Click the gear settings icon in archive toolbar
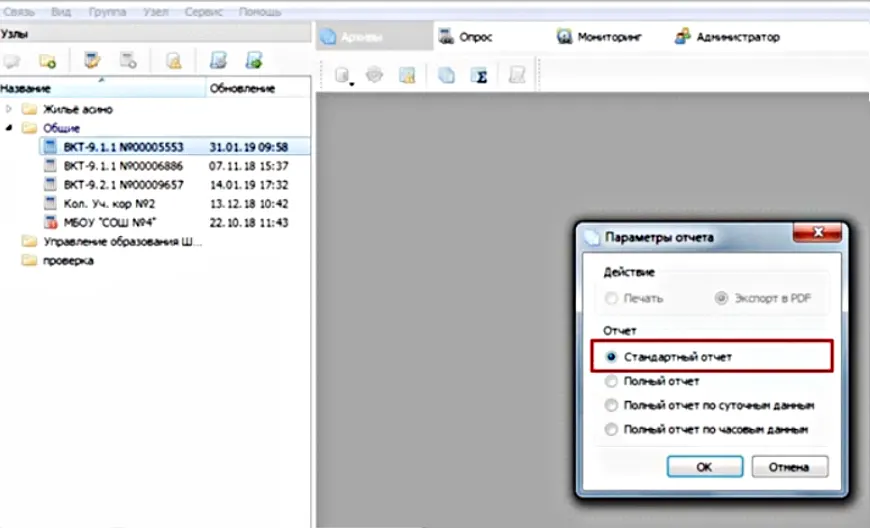The height and width of the screenshot is (528, 870). (375, 76)
